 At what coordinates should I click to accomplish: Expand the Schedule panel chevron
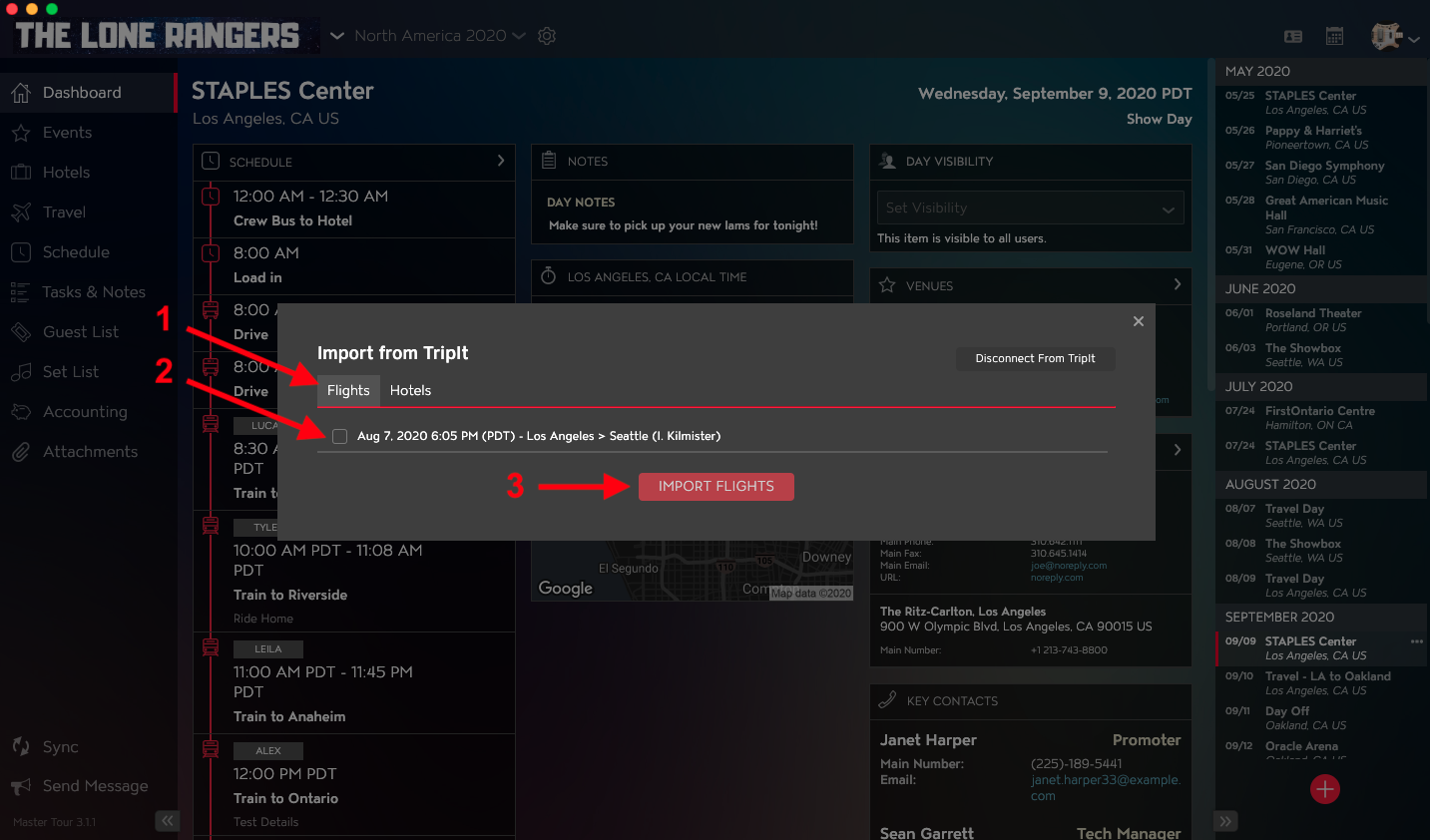pyautogui.click(x=501, y=161)
